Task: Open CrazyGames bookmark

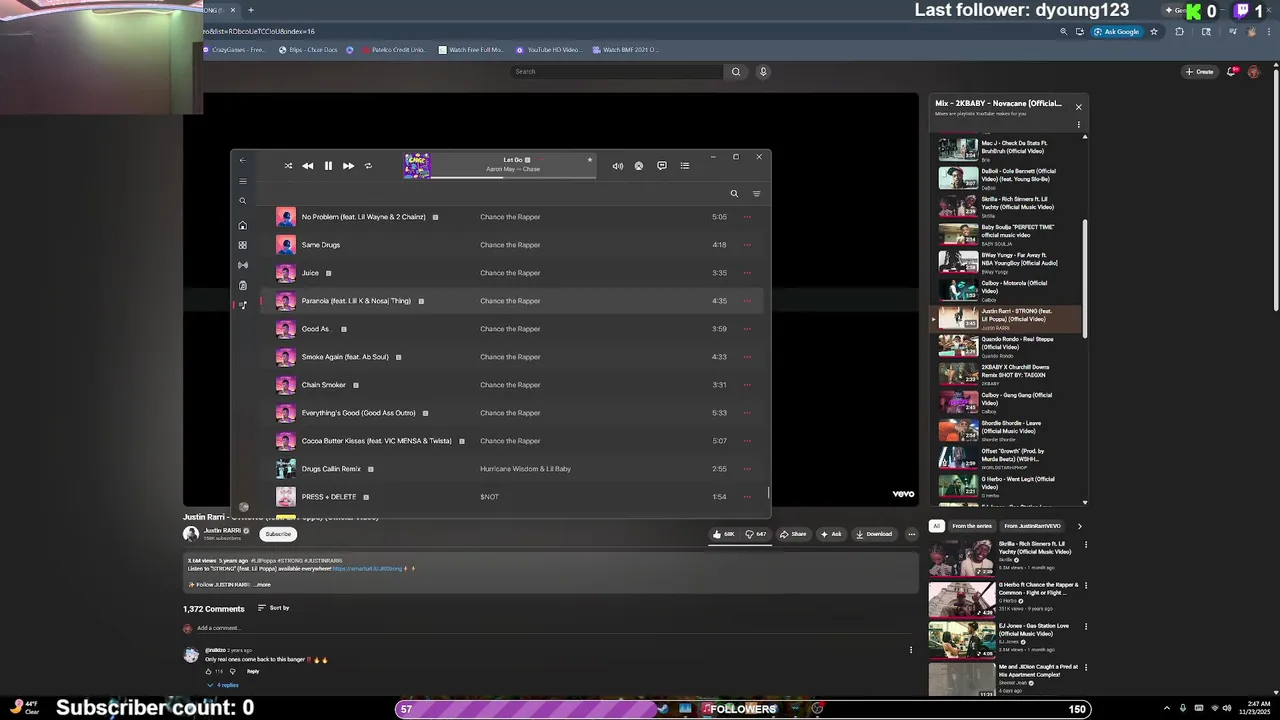Action: (x=235, y=50)
